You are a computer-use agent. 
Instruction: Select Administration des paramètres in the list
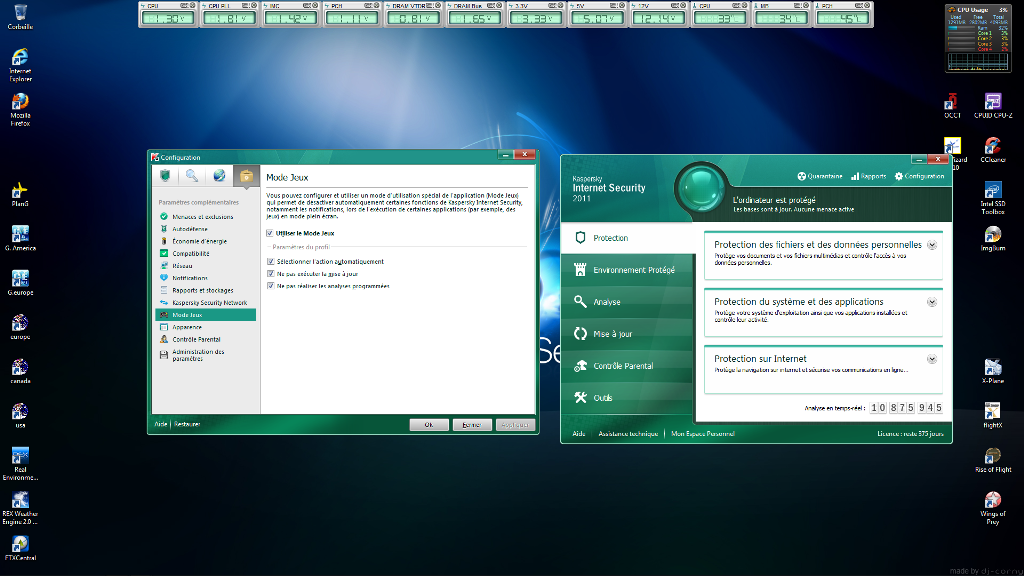(206, 355)
